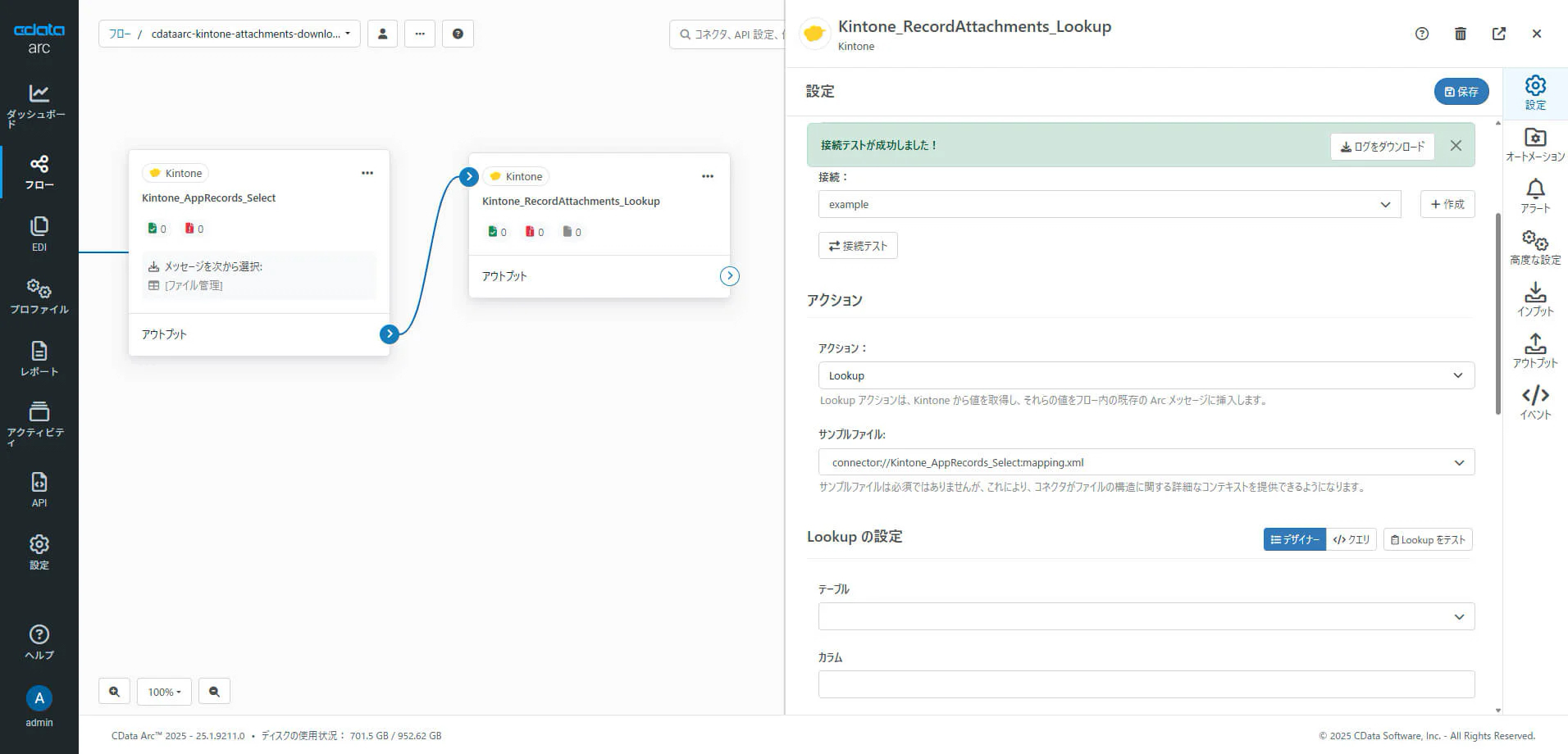This screenshot has height=754, width=1568.
Task: Open the Action dropdown set to Lookup
Action: click(x=1146, y=375)
